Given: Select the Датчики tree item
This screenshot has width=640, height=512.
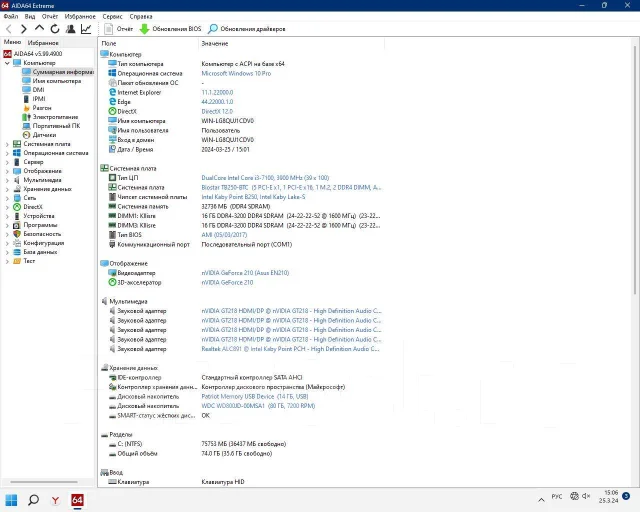Looking at the screenshot, I should click(39, 135).
